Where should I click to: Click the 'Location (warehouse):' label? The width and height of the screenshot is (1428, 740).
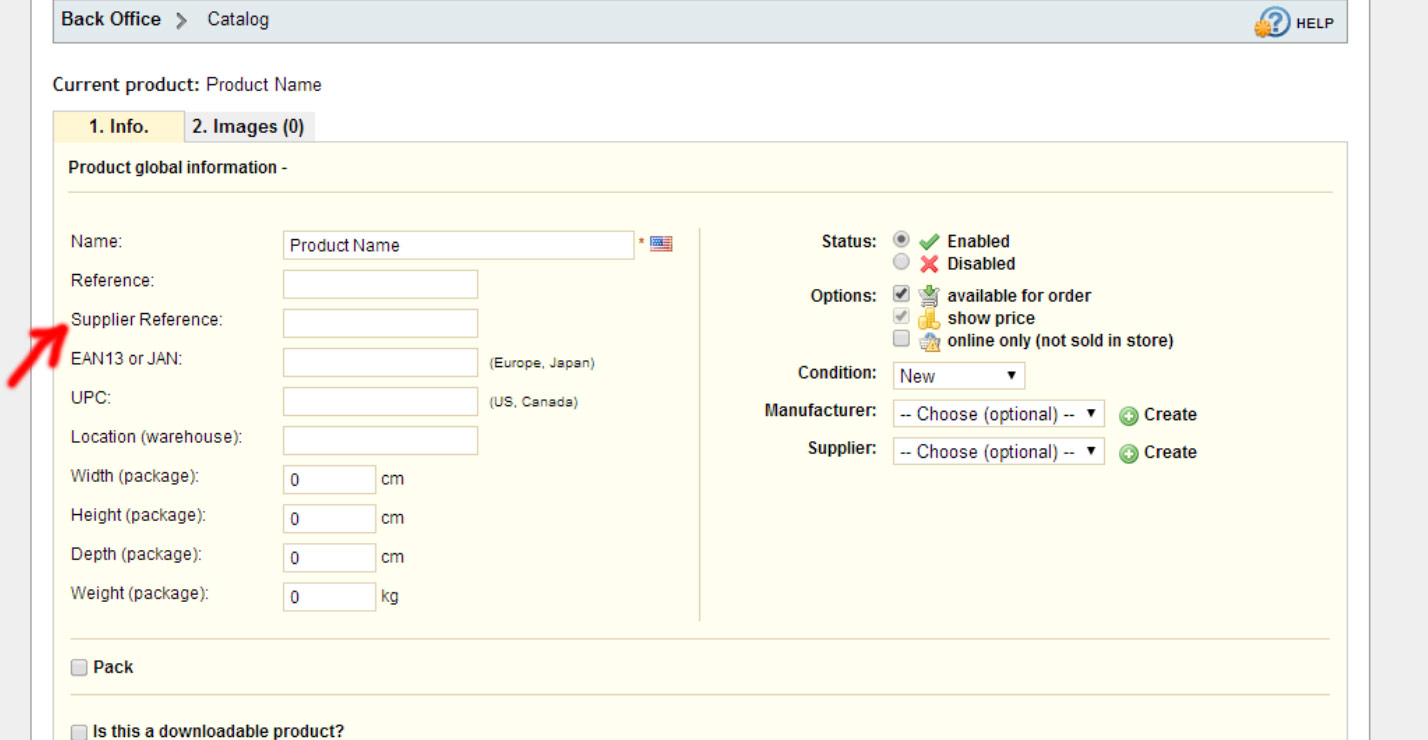click(157, 437)
